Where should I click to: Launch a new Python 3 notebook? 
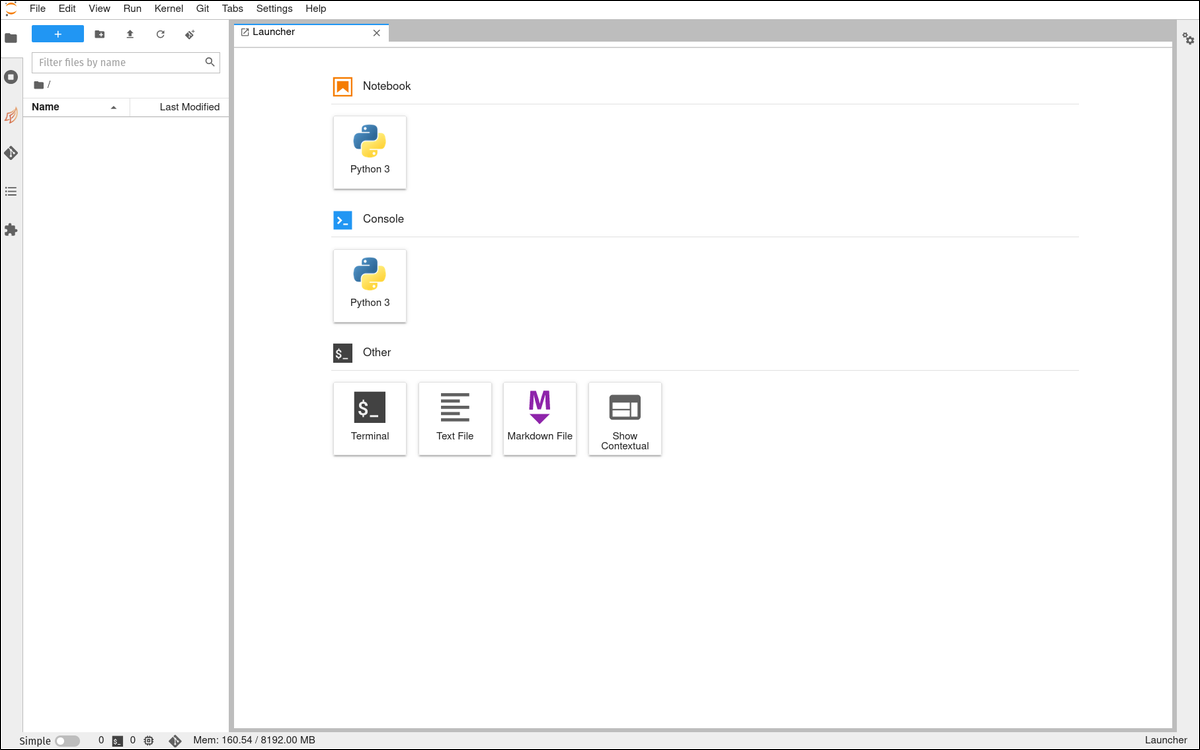pos(370,152)
